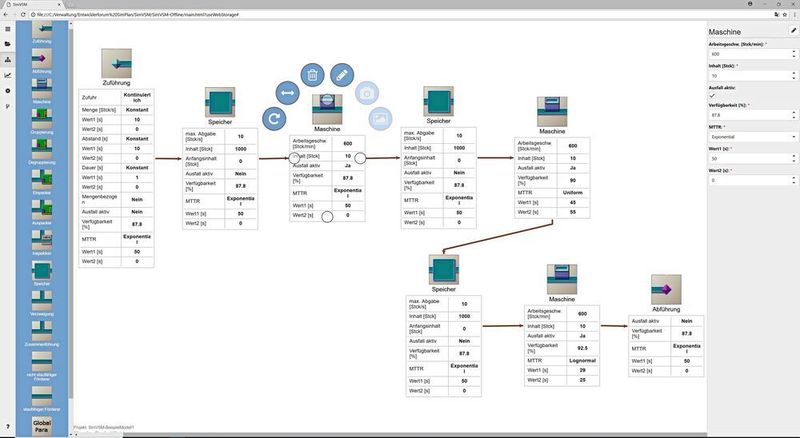Image resolution: width=800 pixels, height=438 pixels.
Task: Click the horizontal flip arrows icon
Action: coord(287,93)
